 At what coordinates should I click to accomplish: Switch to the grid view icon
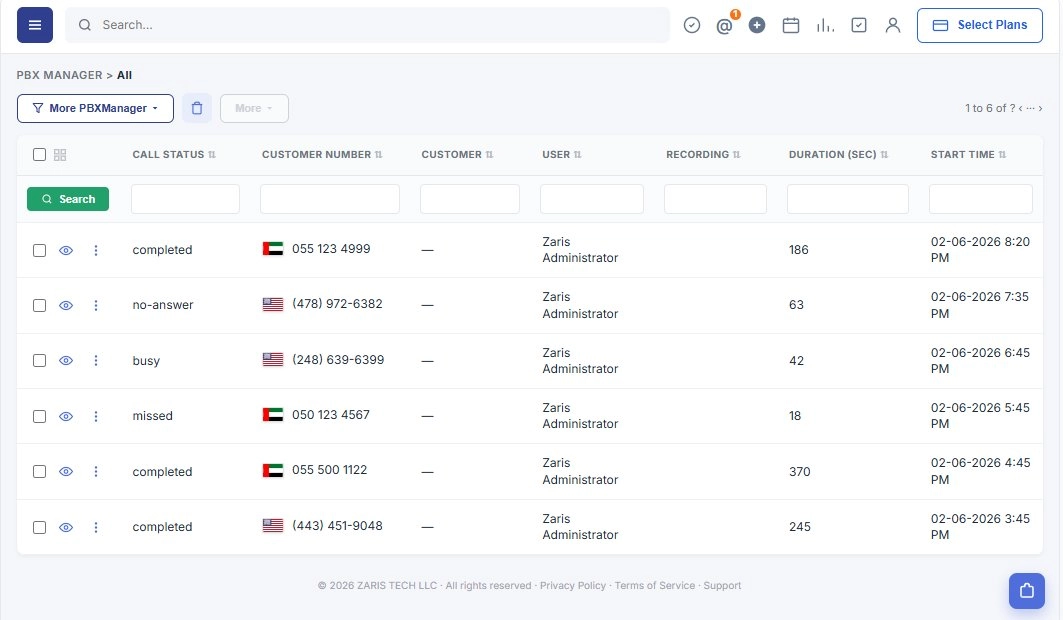click(x=60, y=155)
